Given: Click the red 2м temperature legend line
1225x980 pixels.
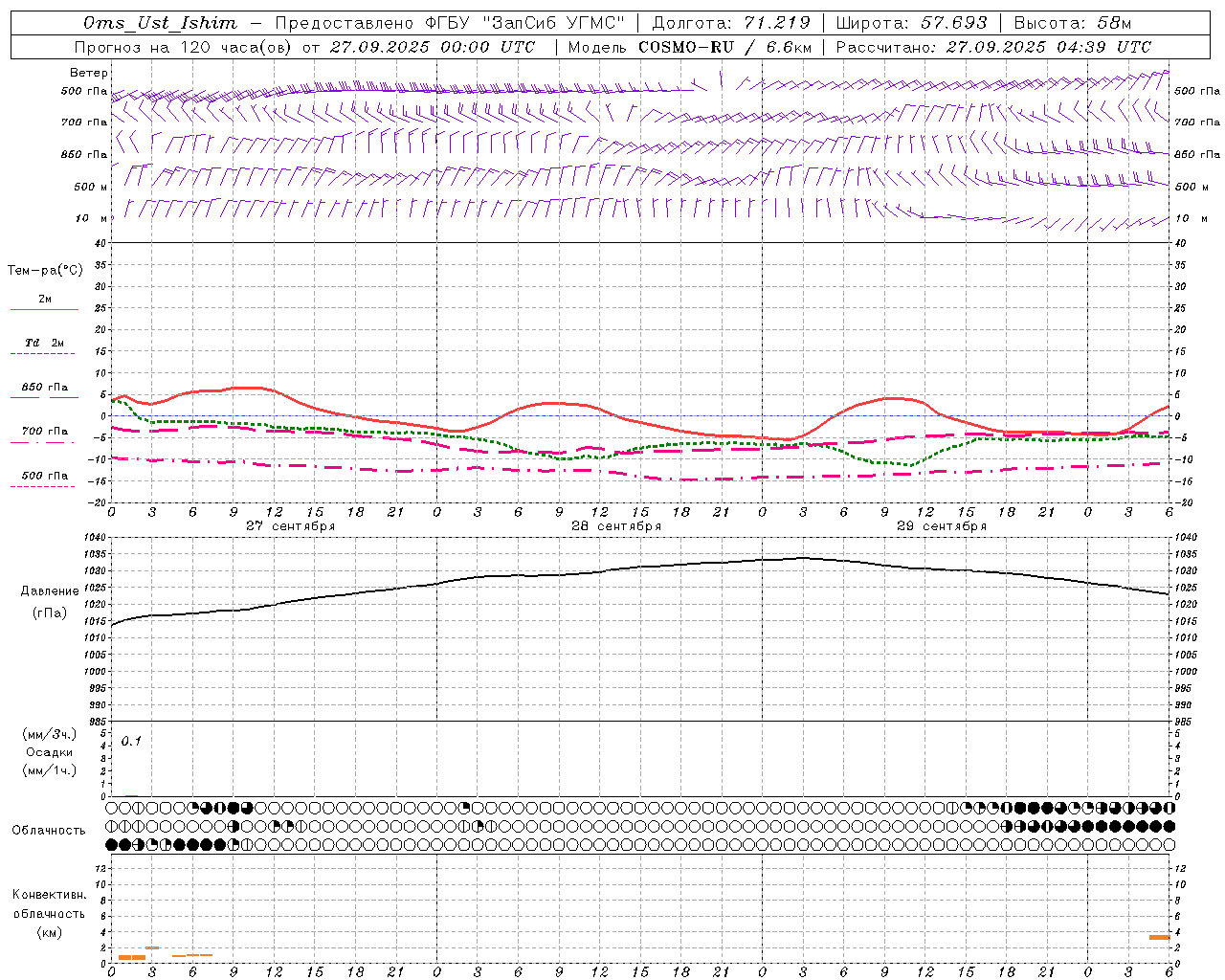Looking at the screenshot, I should 44,309.
